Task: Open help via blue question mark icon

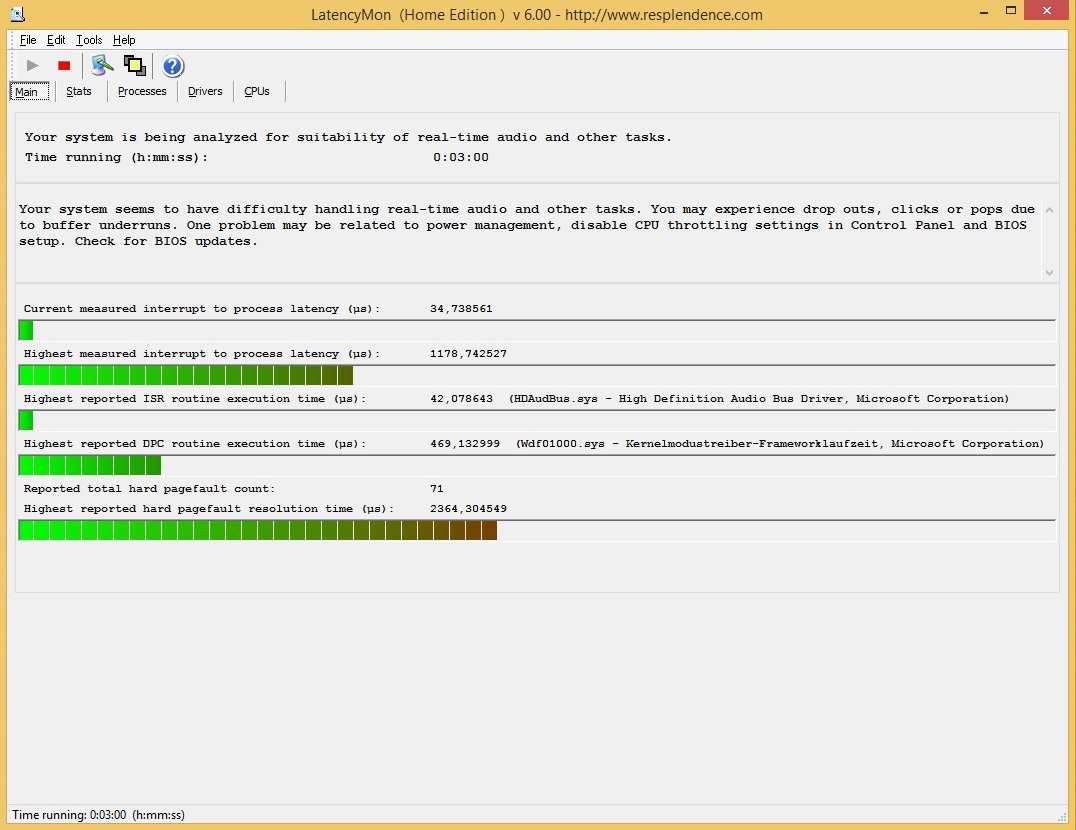Action: (x=172, y=66)
